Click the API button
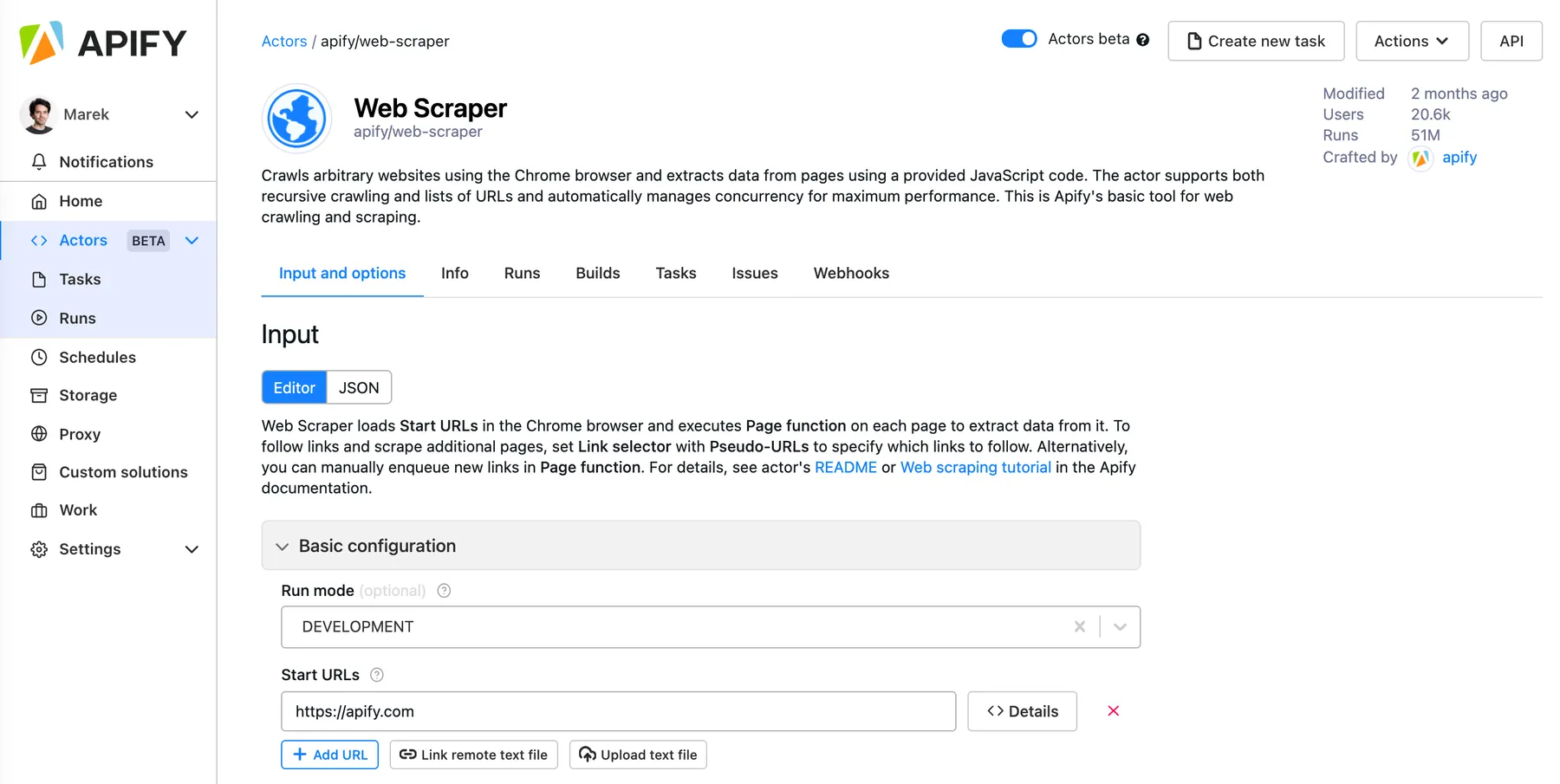 pos(1511,41)
